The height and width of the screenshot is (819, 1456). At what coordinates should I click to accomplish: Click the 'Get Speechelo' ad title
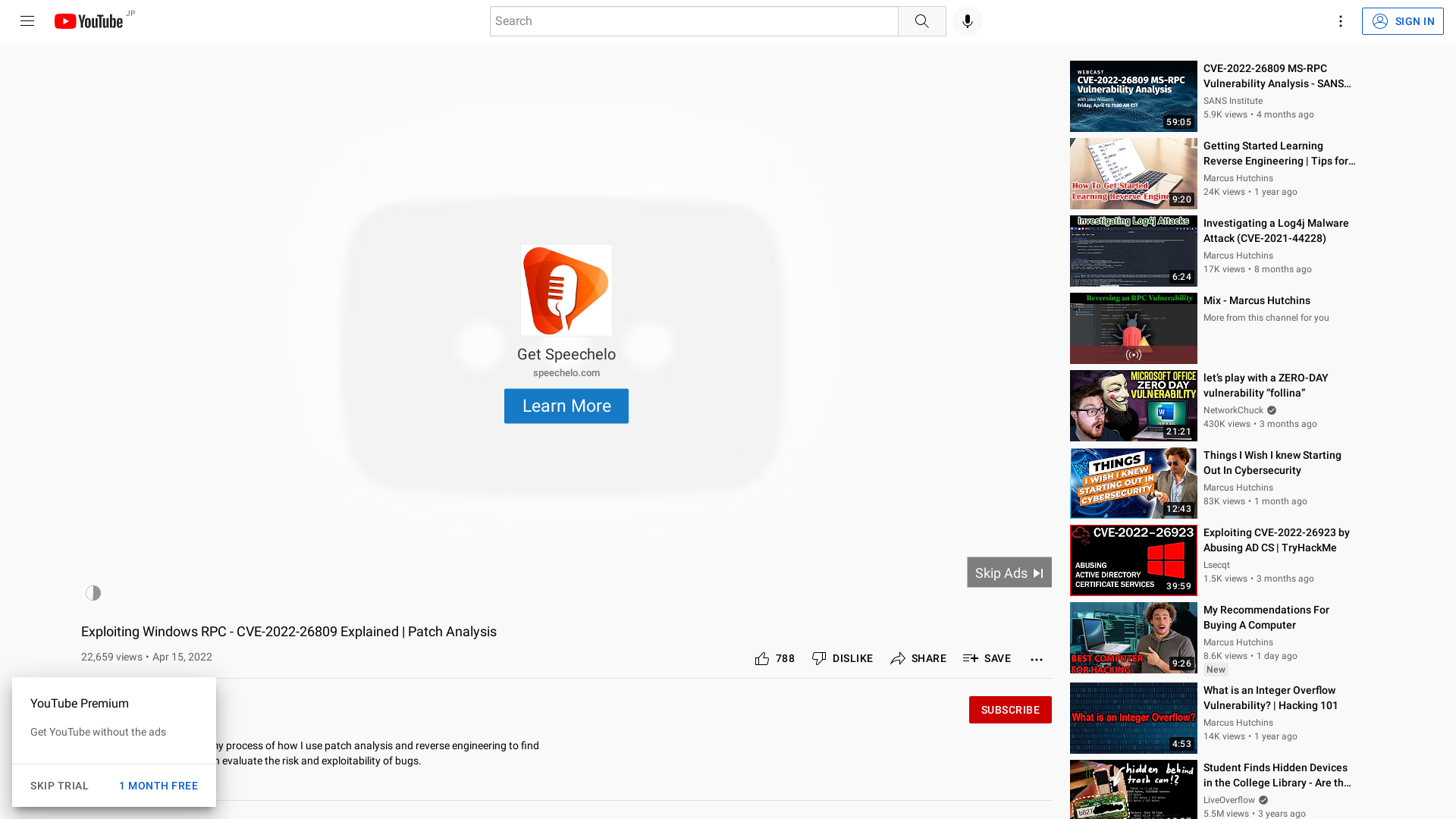click(566, 354)
